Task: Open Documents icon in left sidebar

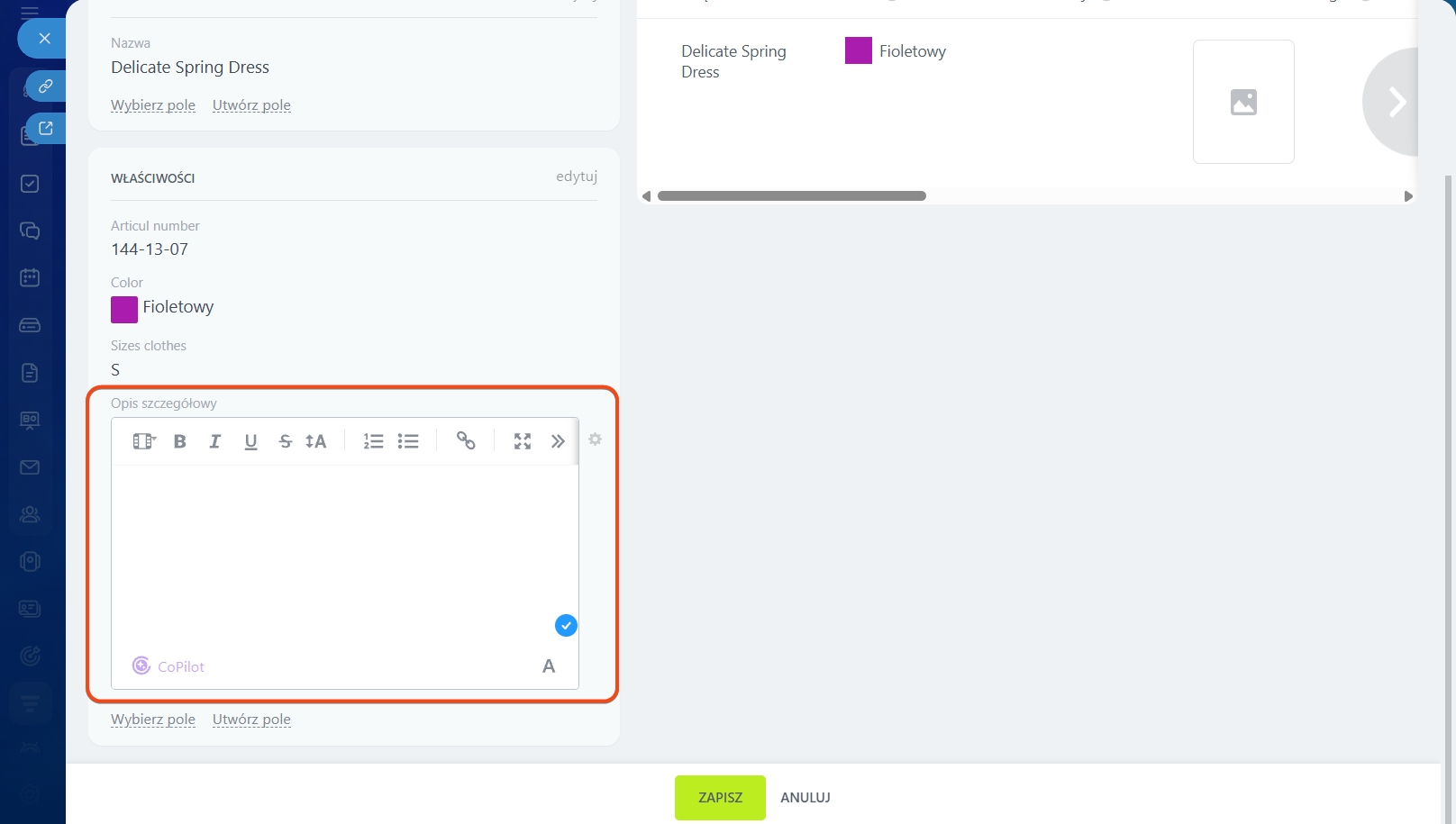Action: 30,373
